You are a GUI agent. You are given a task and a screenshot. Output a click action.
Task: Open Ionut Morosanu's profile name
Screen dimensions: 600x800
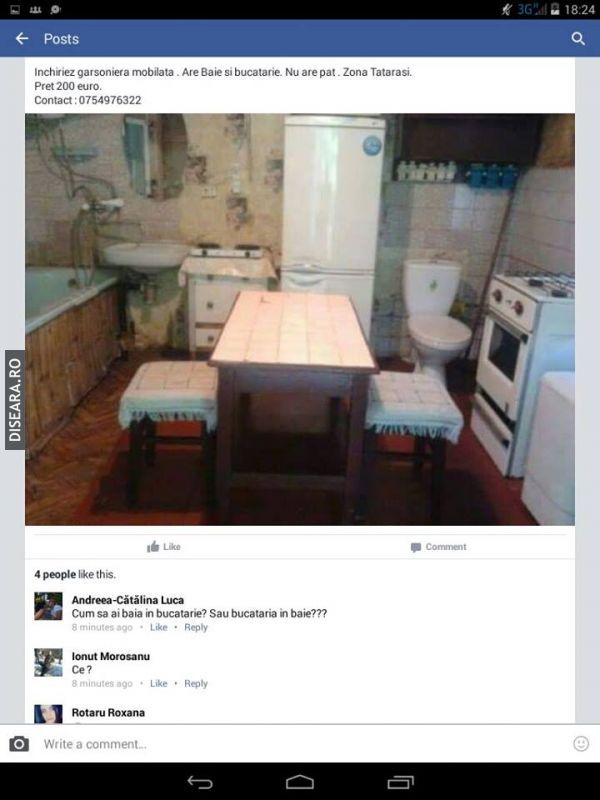click(x=111, y=656)
